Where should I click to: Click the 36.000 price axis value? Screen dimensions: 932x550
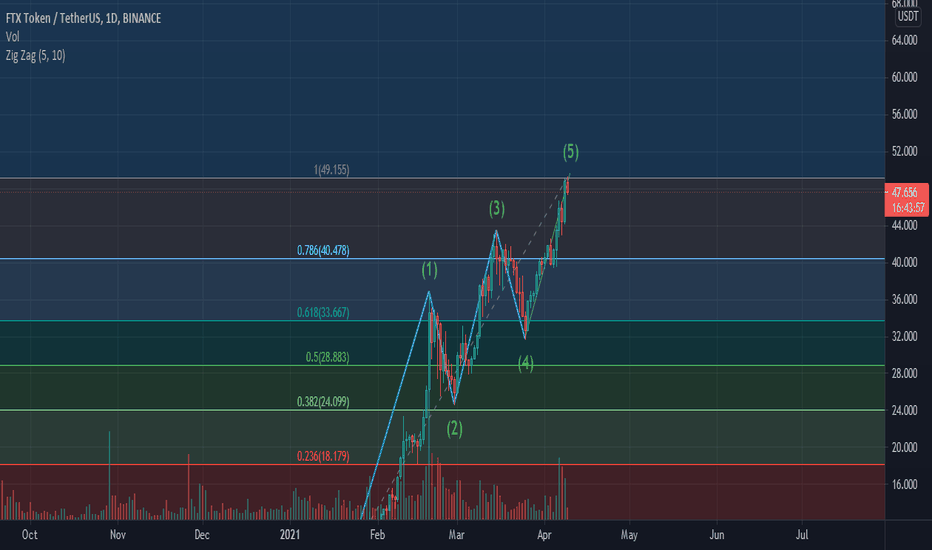pyautogui.click(x=904, y=299)
